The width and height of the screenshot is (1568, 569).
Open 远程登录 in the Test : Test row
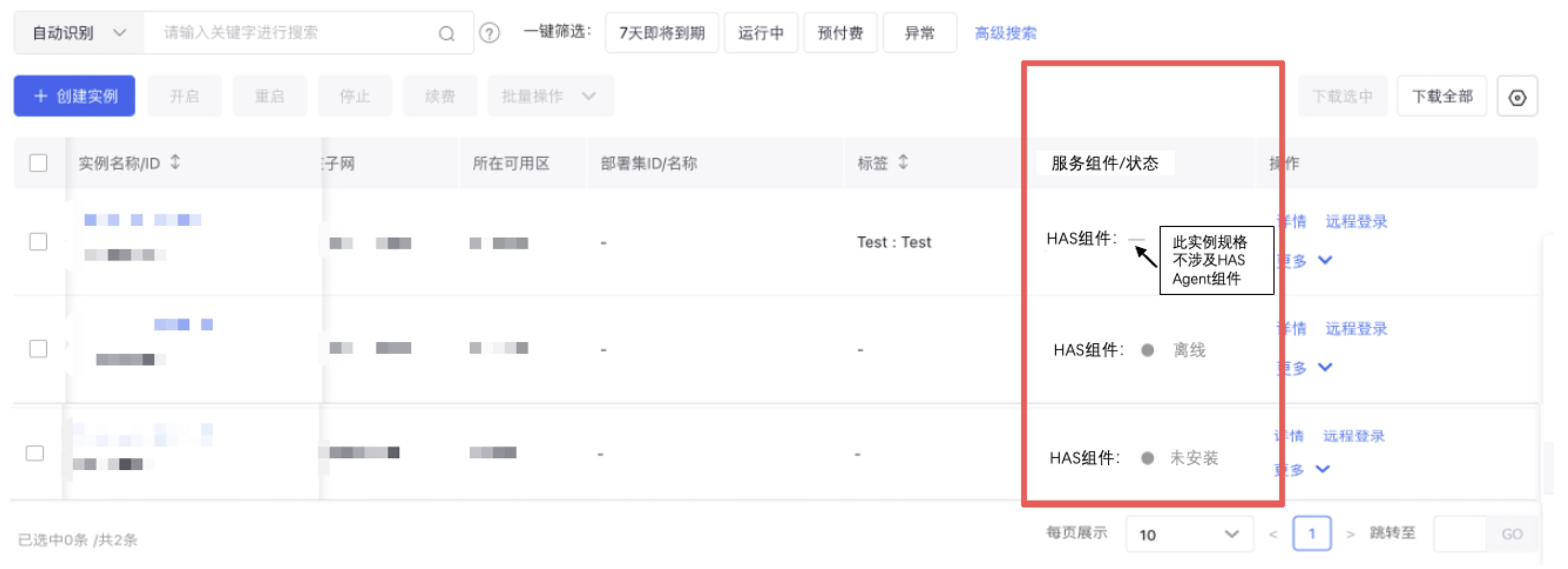tap(1356, 221)
